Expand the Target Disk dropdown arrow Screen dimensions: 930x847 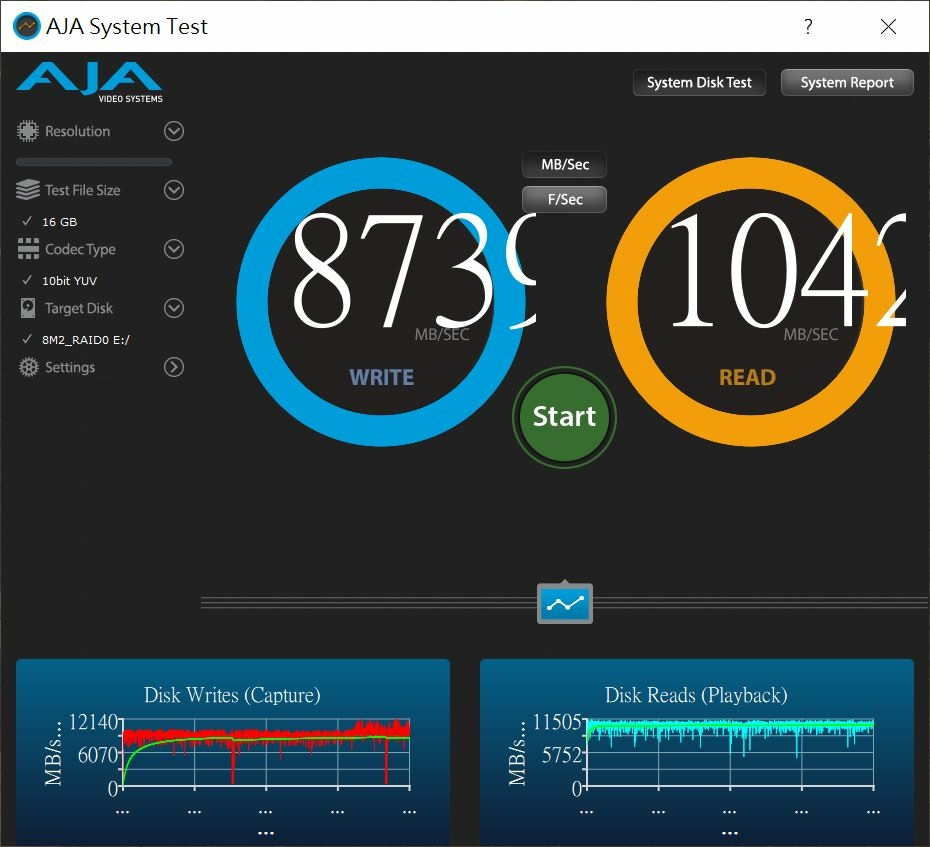[174, 308]
